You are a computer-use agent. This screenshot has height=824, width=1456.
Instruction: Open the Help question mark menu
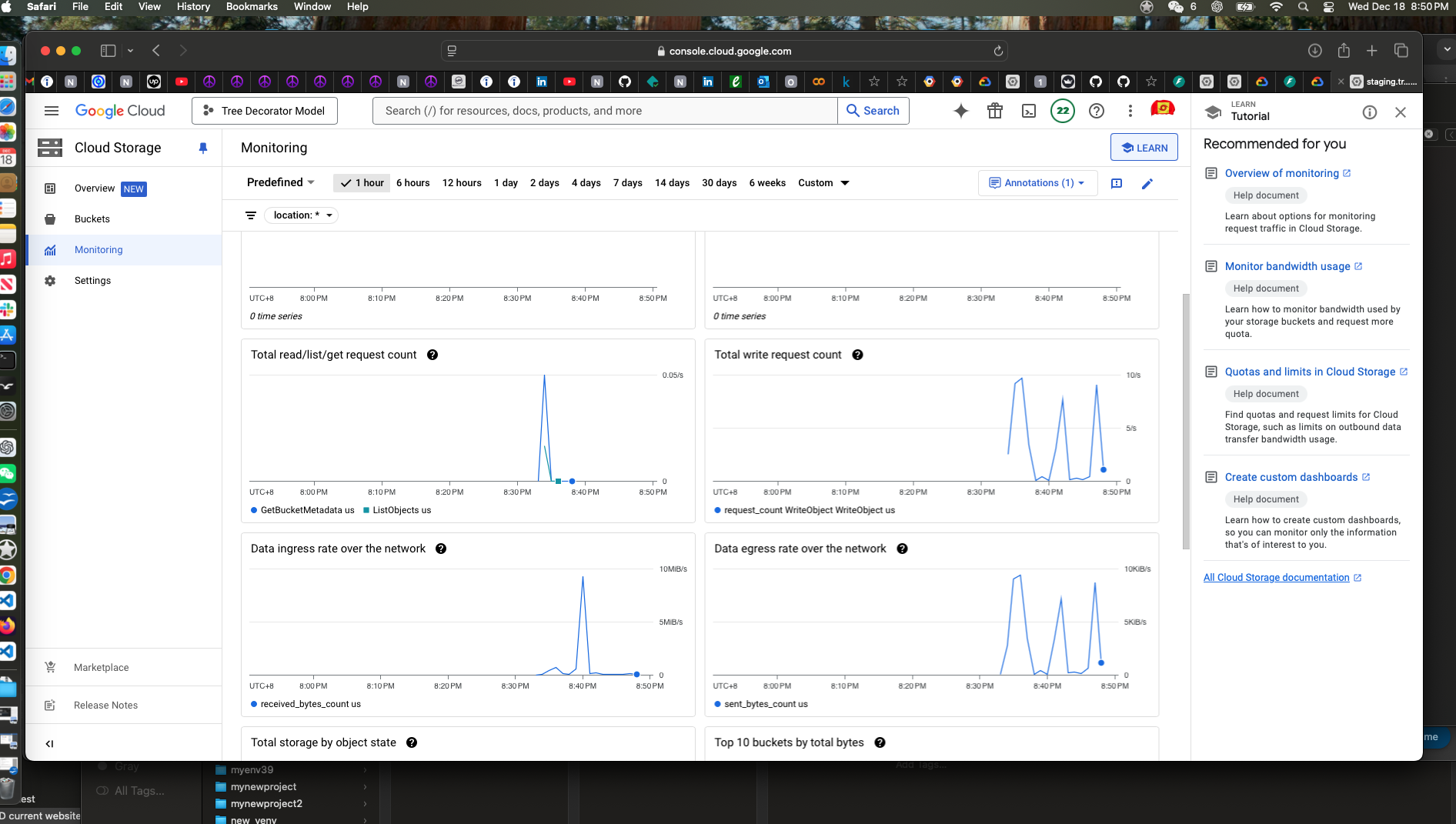coord(1097,111)
